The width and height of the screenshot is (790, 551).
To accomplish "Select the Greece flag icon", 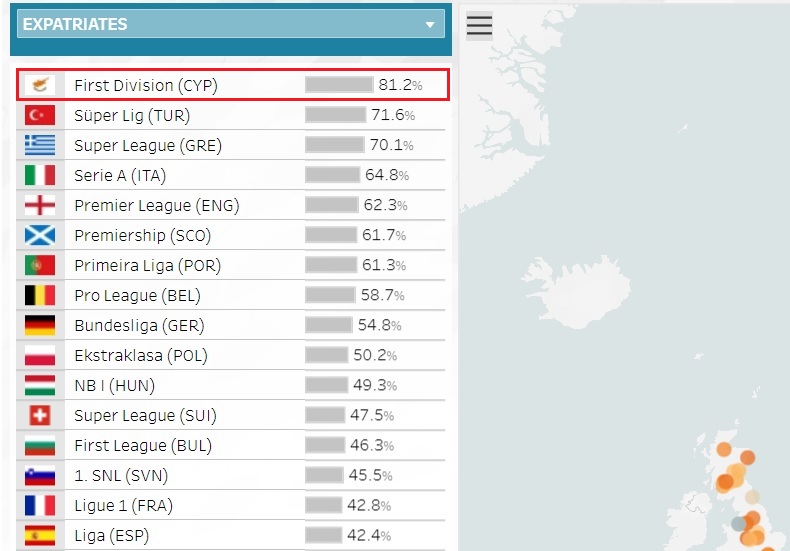I will click(x=40, y=145).
